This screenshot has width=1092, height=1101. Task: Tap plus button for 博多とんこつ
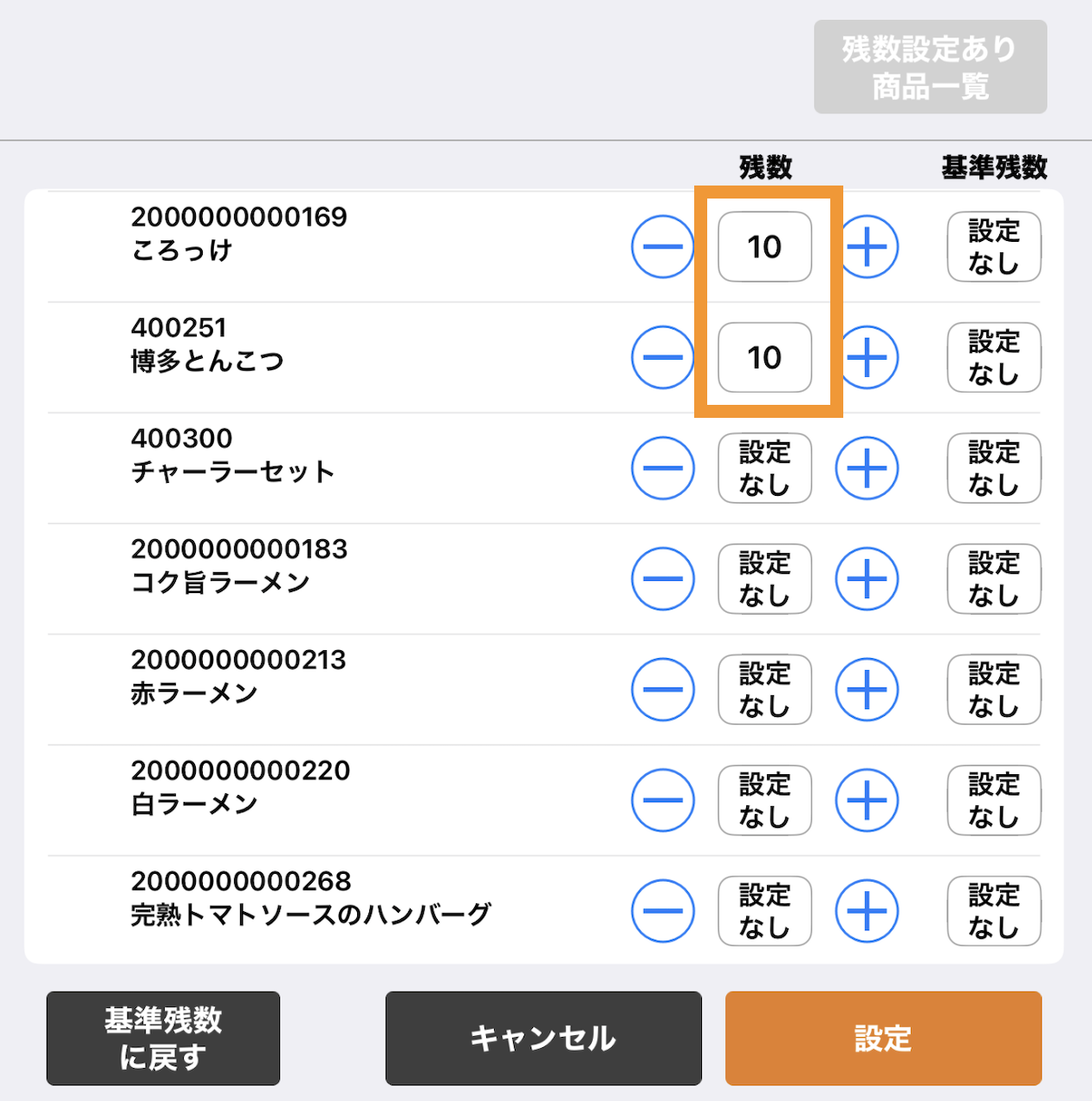(x=868, y=357)
